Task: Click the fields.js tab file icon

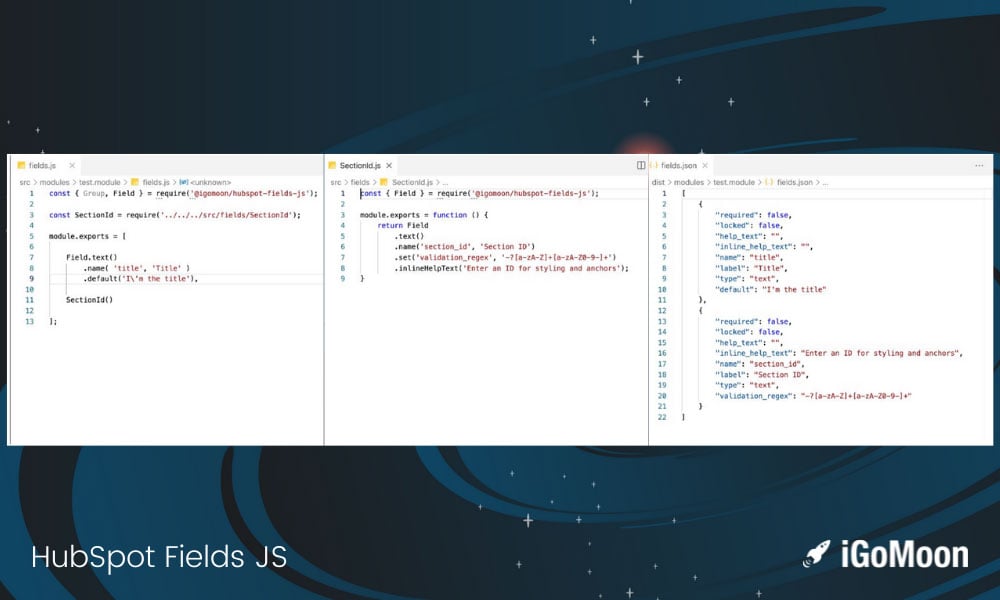Action: coord(21,166)
